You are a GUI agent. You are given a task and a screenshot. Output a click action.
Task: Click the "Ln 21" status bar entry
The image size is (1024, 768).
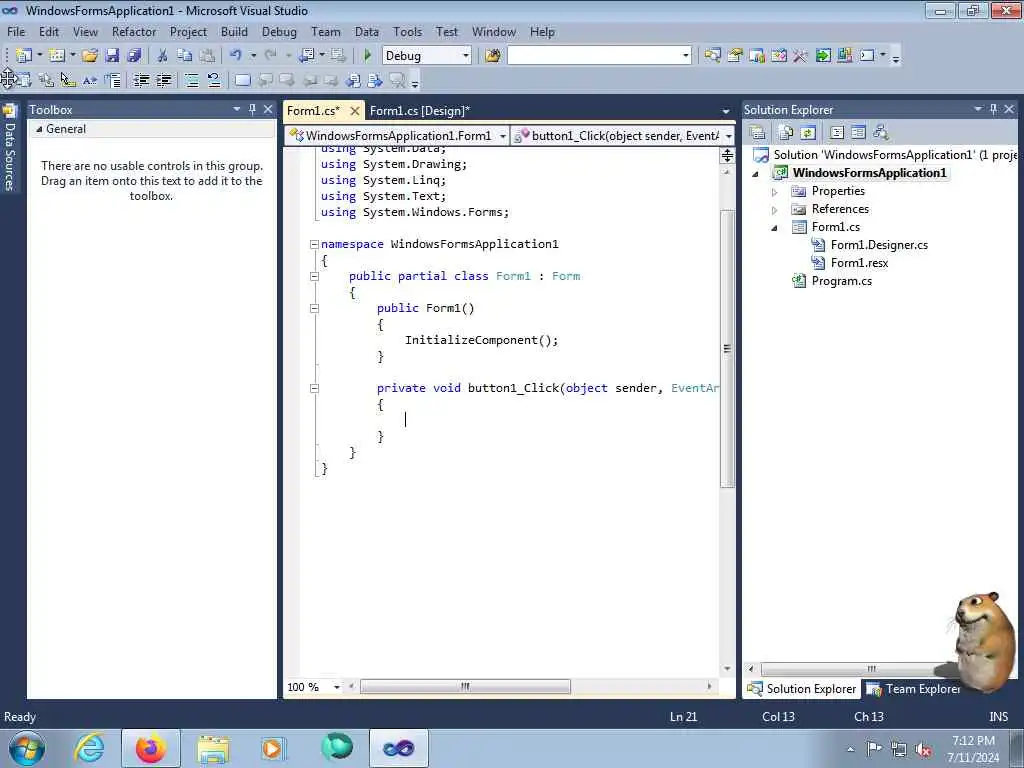[683, 717]
